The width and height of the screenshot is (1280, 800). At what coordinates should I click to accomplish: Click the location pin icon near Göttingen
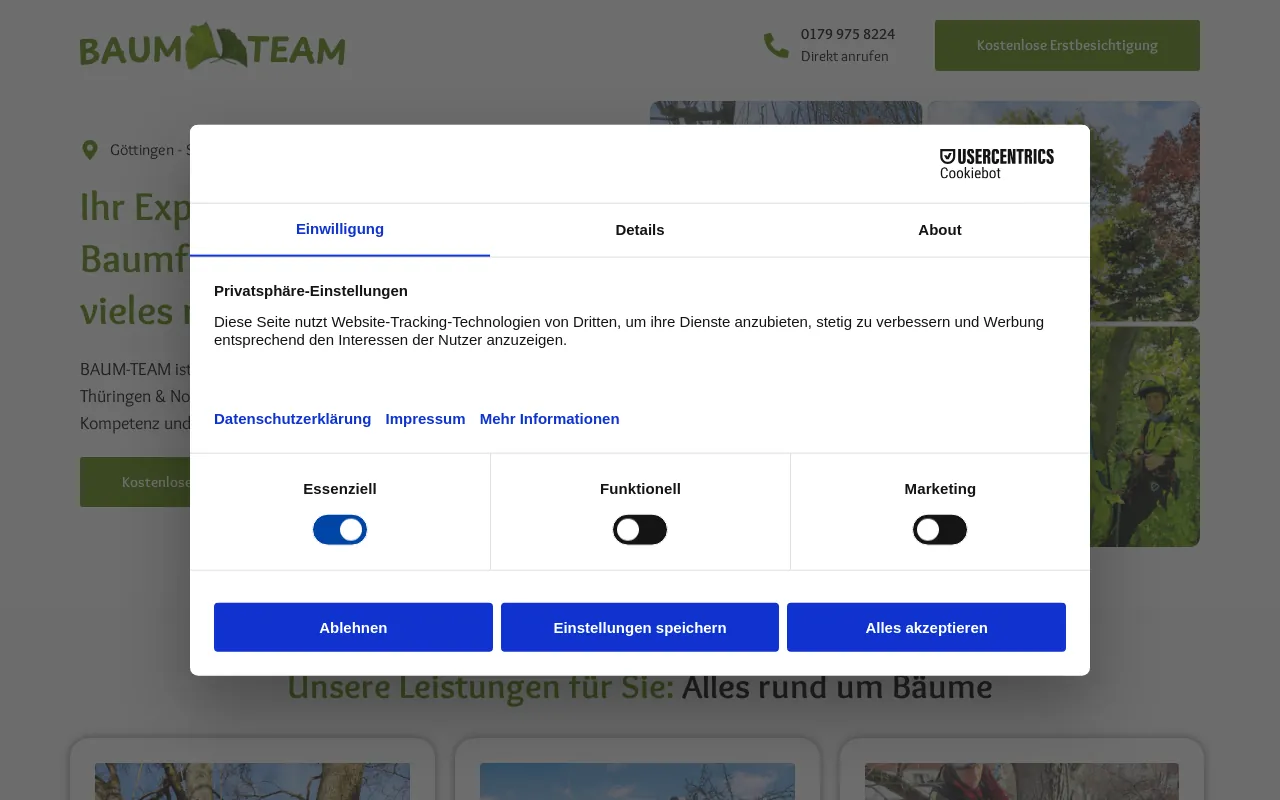90,150
